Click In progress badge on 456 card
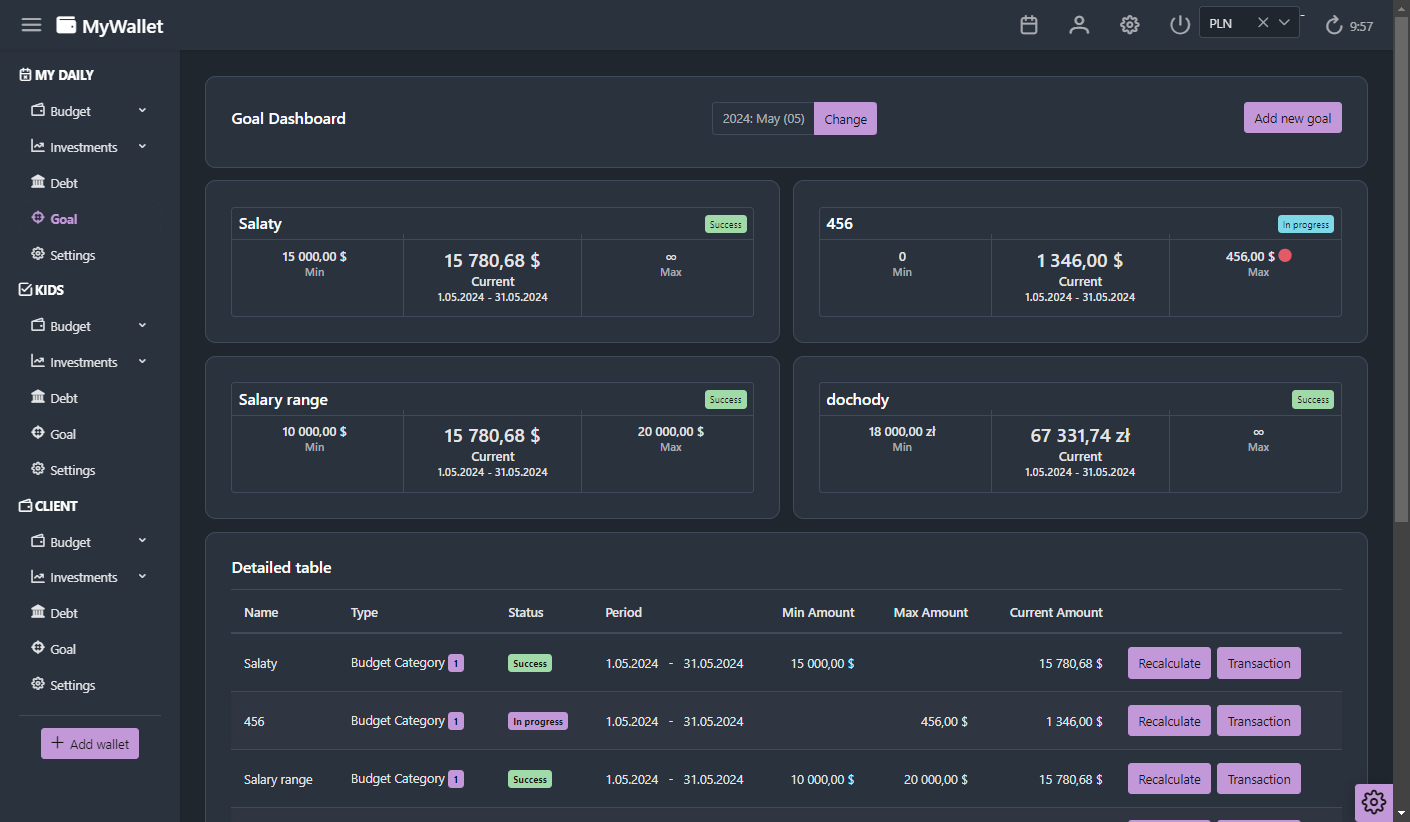The width and height of the screenshot is (1410, 822). click(1306, 224)
